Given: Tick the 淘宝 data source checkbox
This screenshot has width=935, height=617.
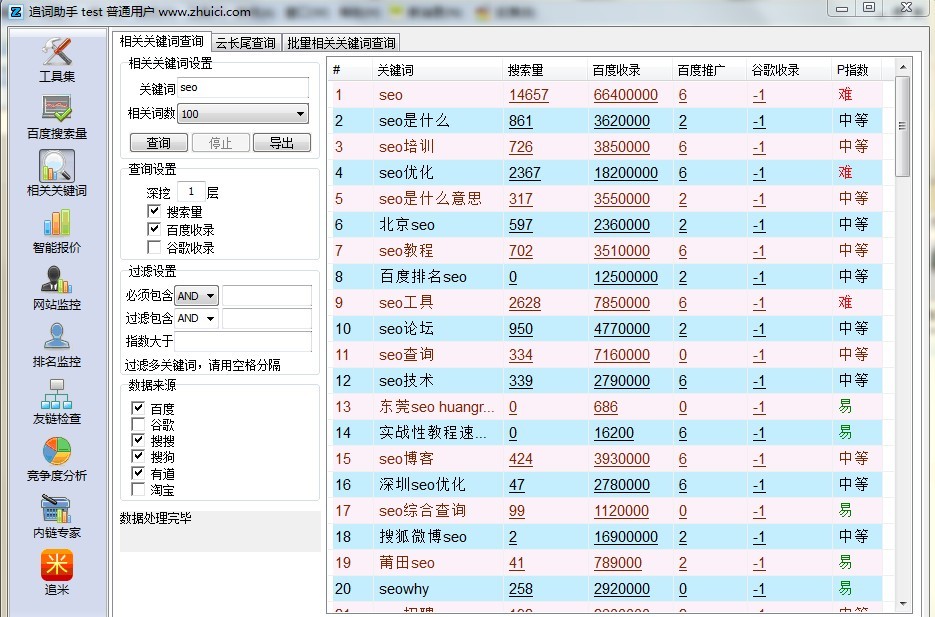Looking at the screenshot, I should click(138, 490).
